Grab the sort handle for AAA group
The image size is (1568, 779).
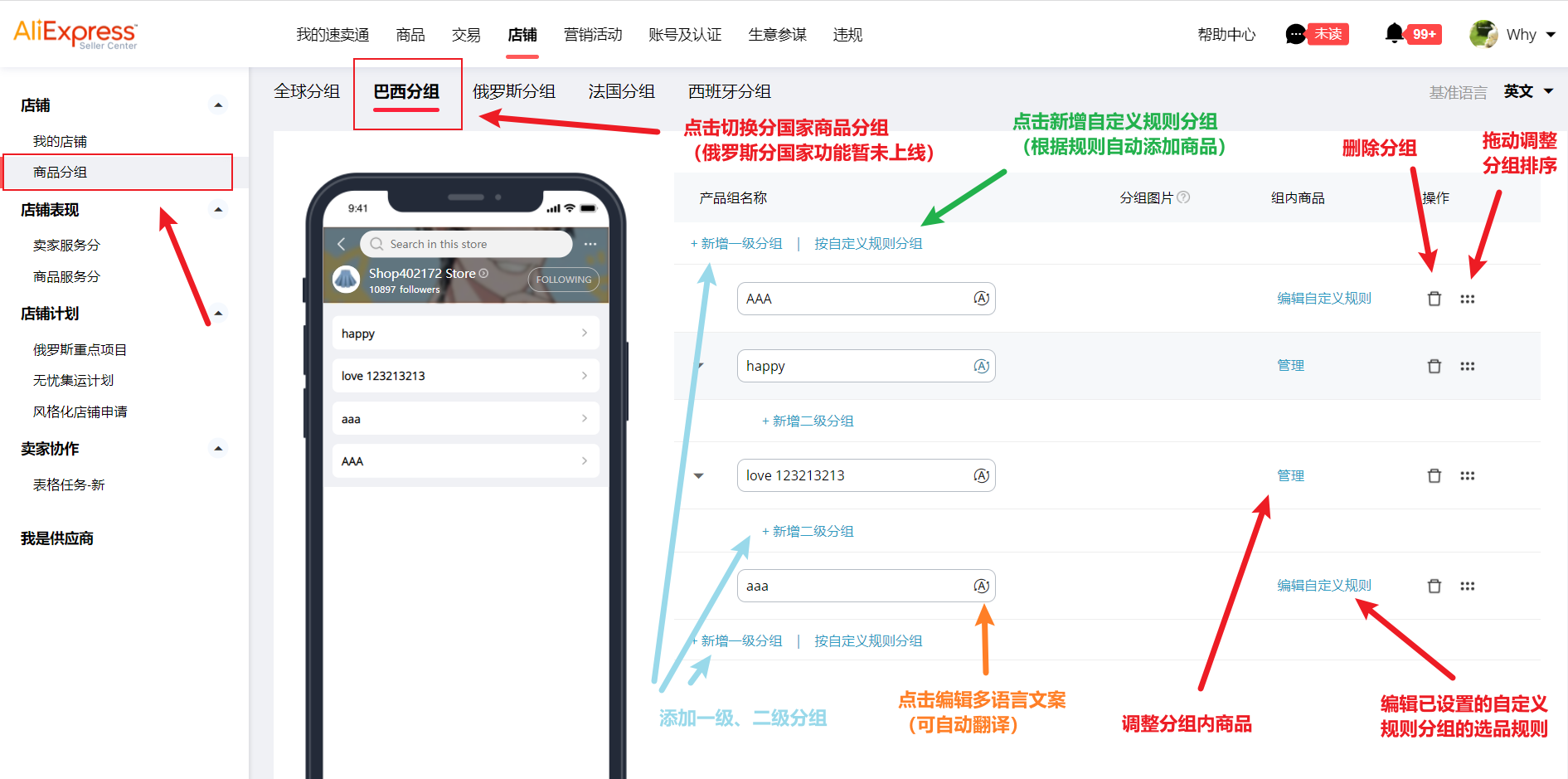(1468, 299)
